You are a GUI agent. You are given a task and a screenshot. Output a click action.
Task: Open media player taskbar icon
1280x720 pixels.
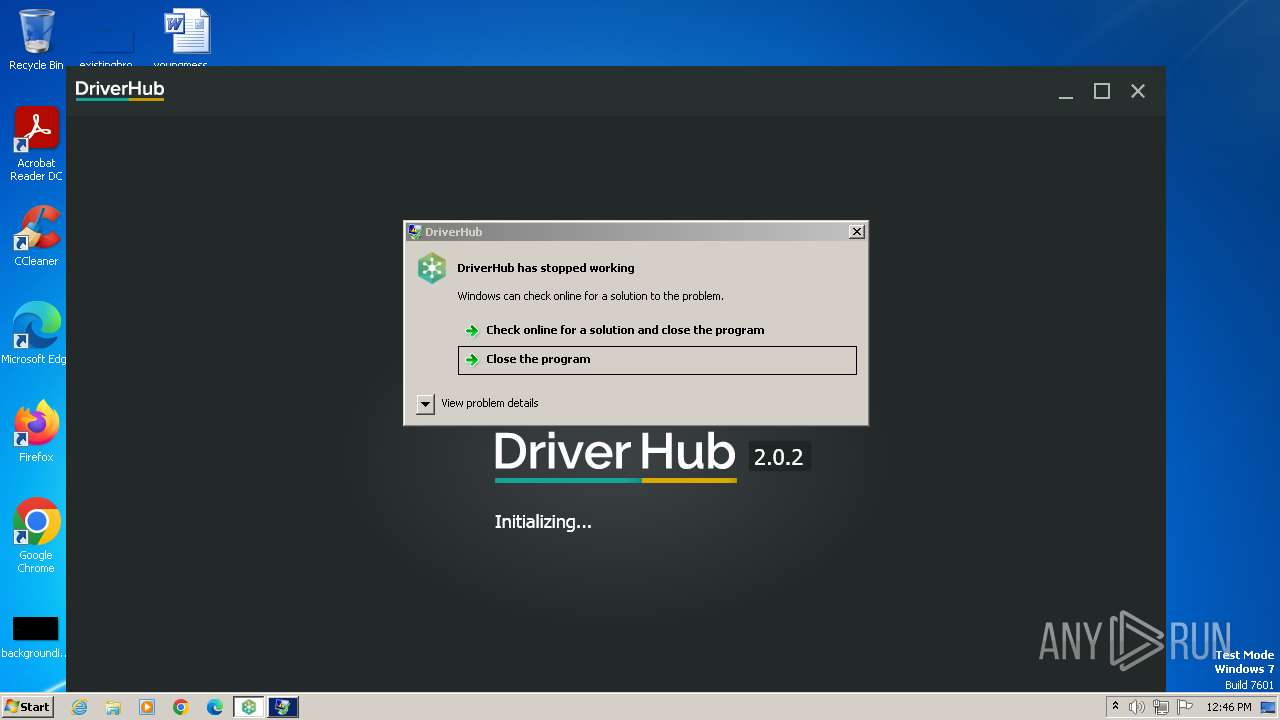coord(147,707)
